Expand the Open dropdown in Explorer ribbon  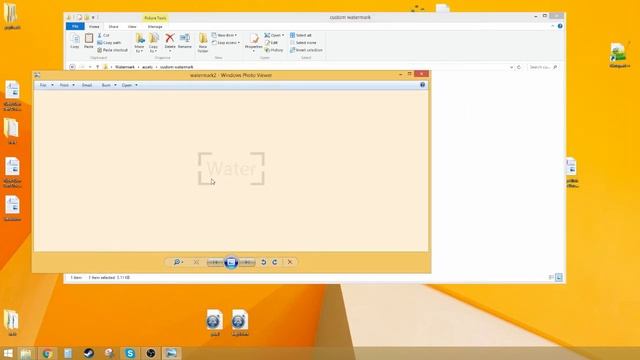(x=274, y=35)
